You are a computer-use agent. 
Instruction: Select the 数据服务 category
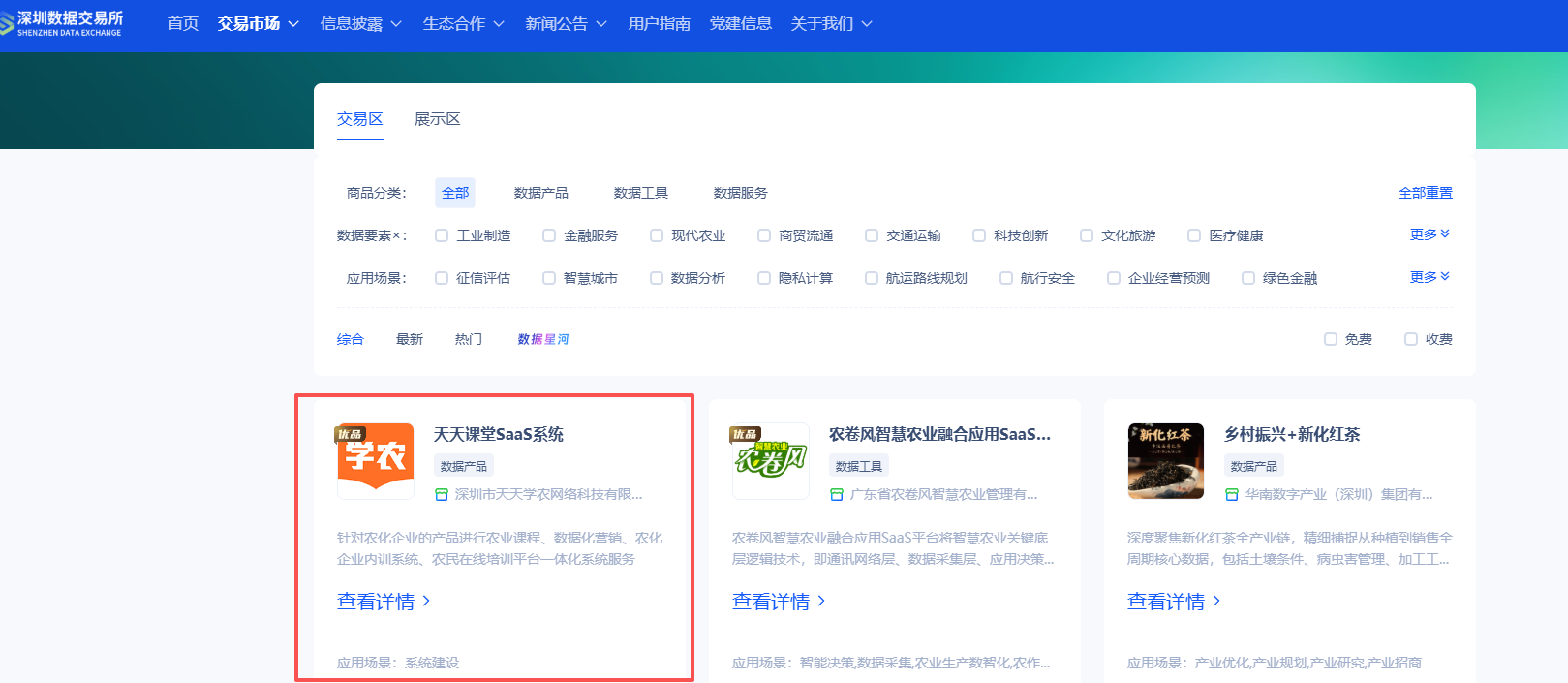pos(741,193)
